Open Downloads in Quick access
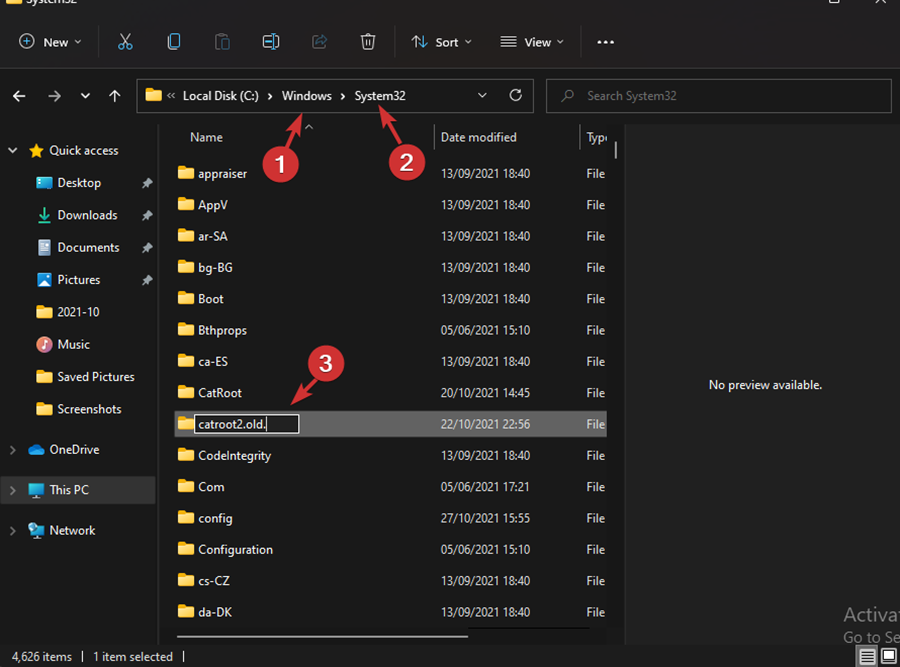Viewport: 900px width, 667px height. point(87,215)
